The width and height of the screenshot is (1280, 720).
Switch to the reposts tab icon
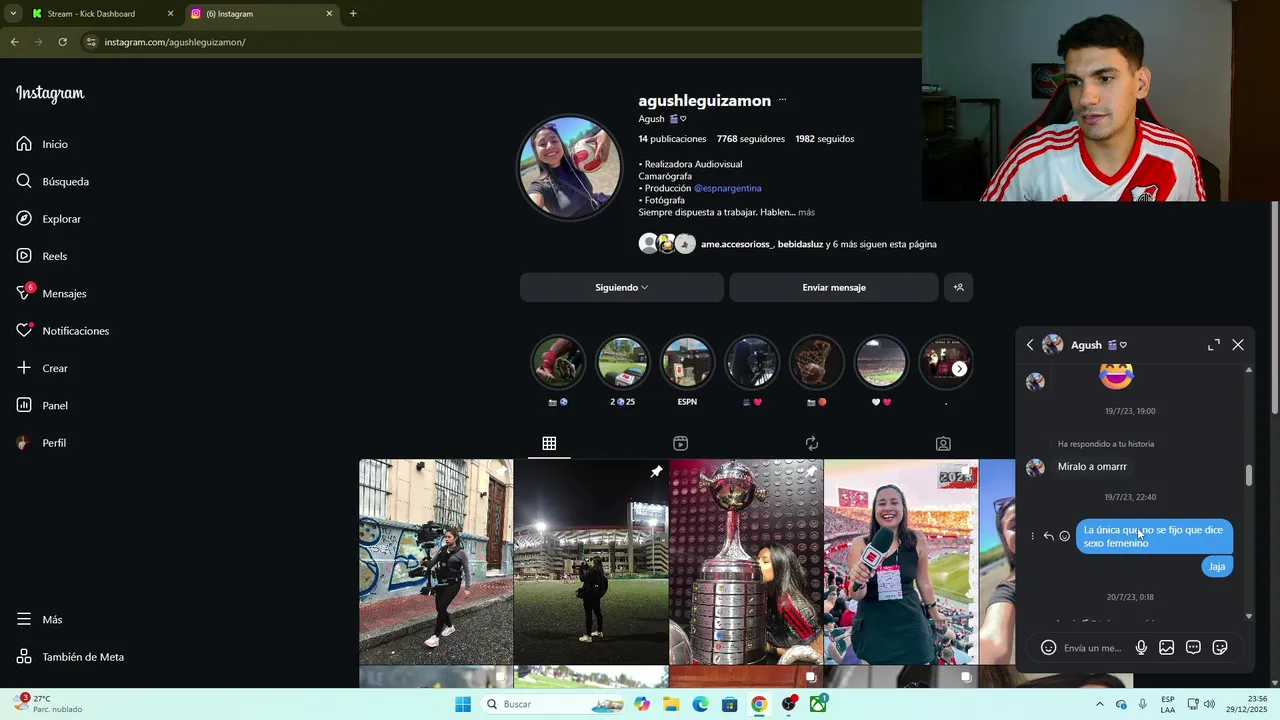(x=811, y=443)
